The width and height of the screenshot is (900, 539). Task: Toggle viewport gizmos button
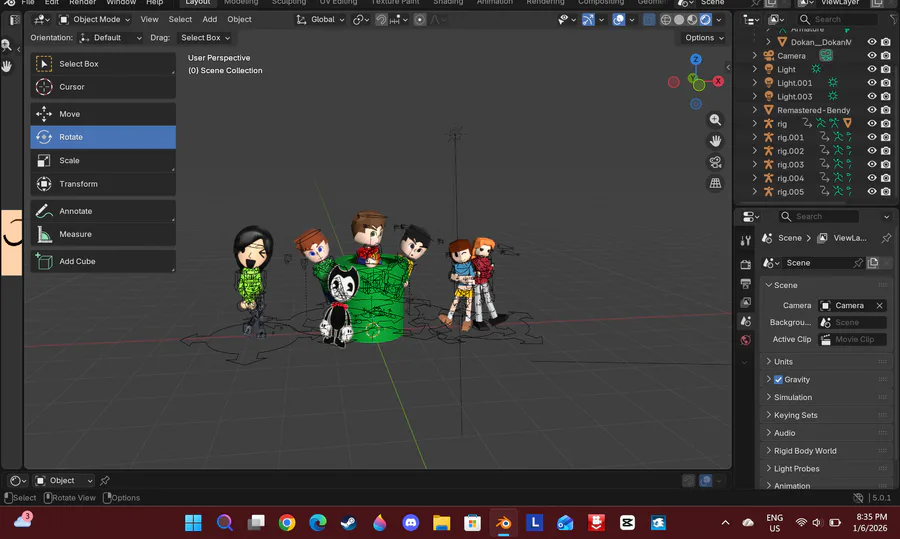click(x=588, y=20)
